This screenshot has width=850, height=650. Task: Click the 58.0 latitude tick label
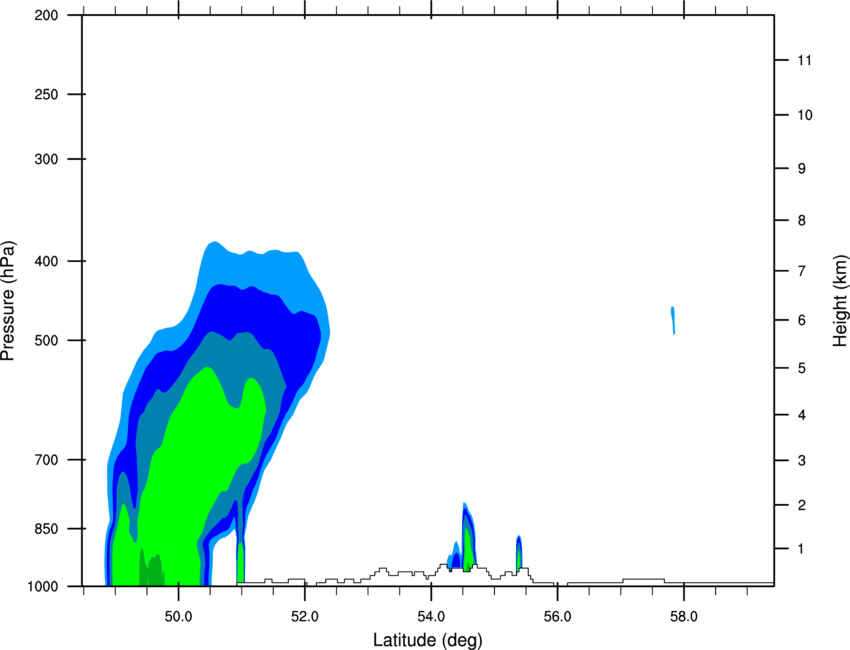(x=684, y=617)
